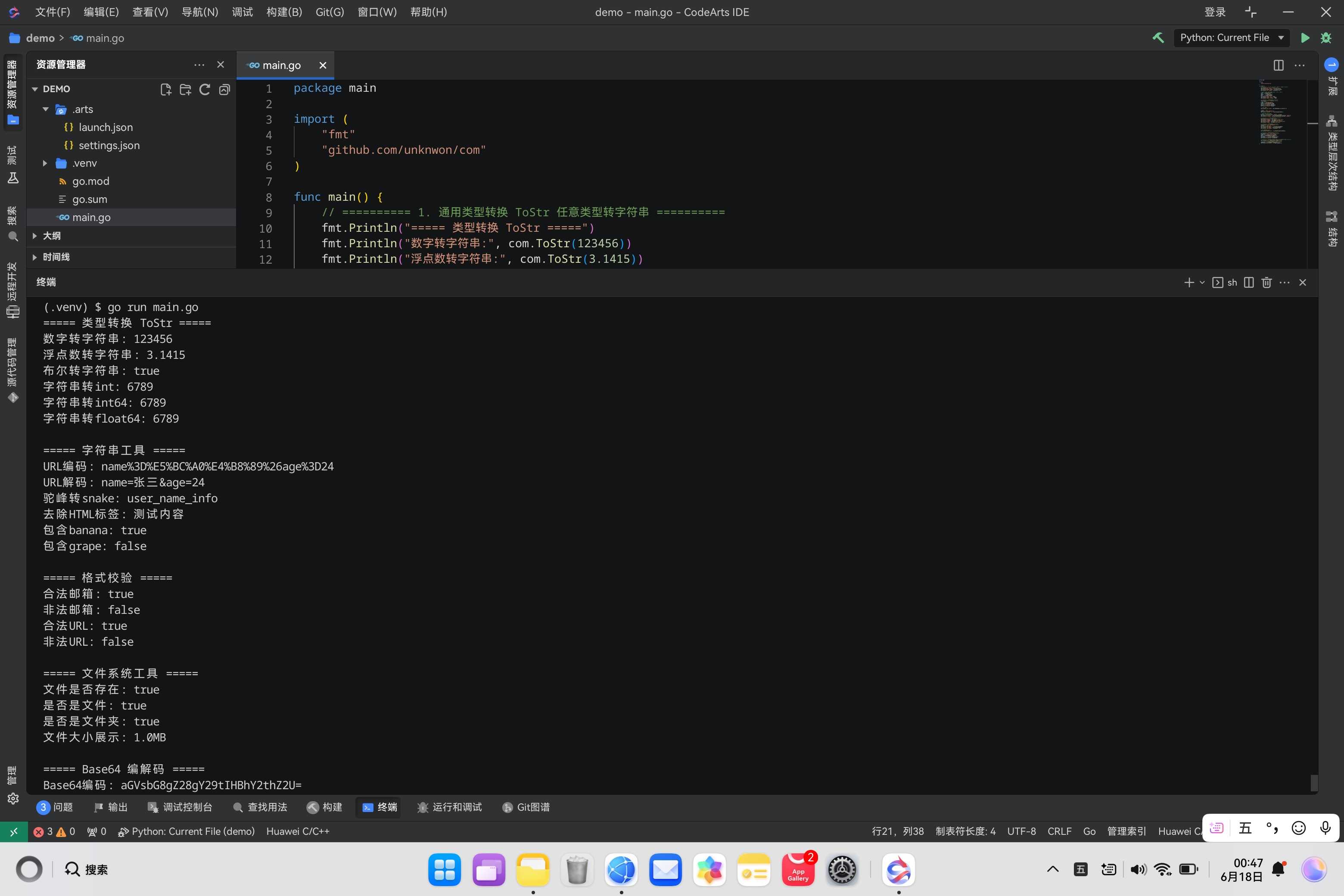This screenshot has height=896, width=1344.
Task: Open the type hierarchy (类型层次结构) panel
Action: click(1332, 153)
